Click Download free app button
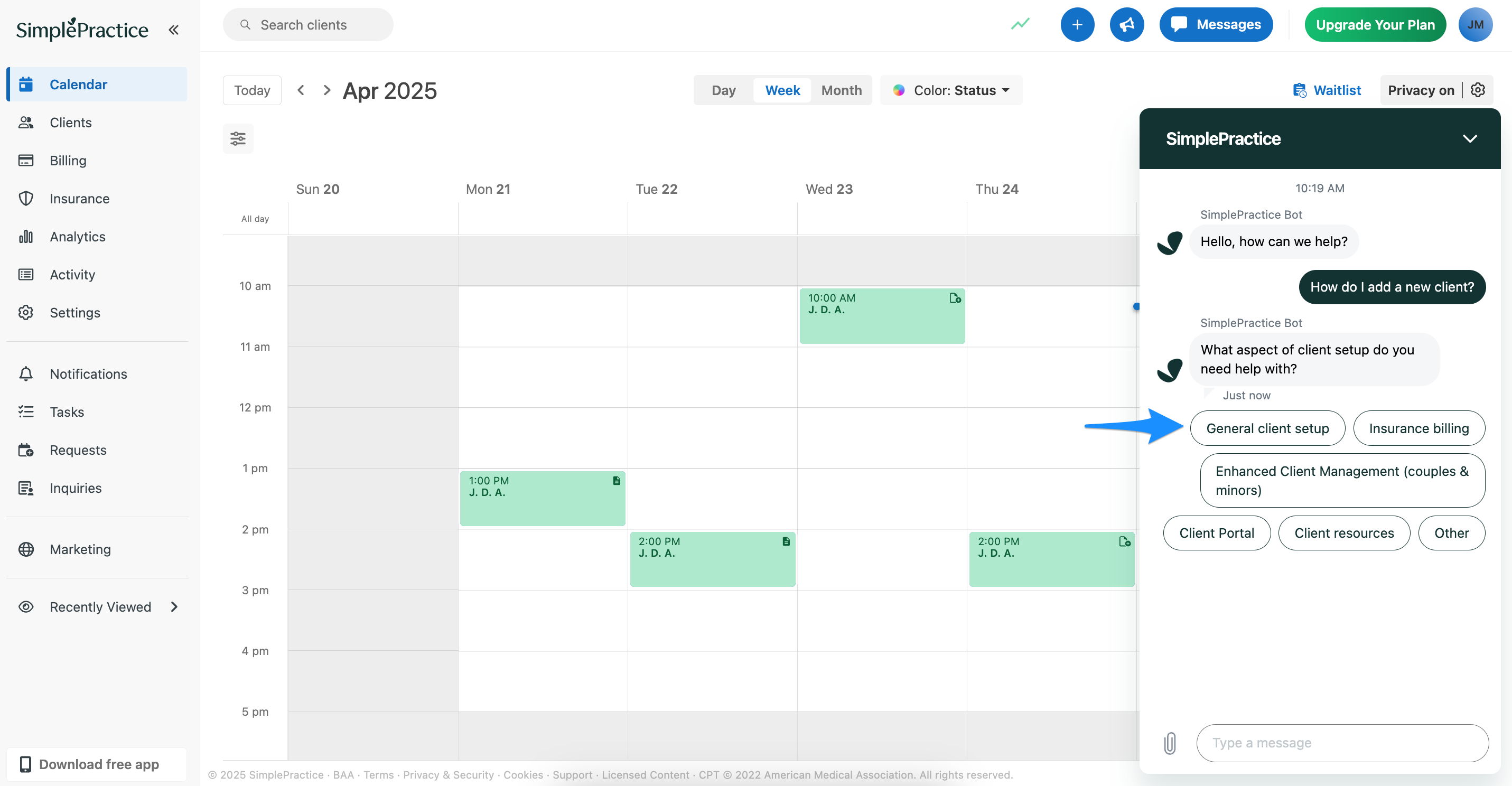Screen dimensions: 1512x786 (x=97, y=764)
